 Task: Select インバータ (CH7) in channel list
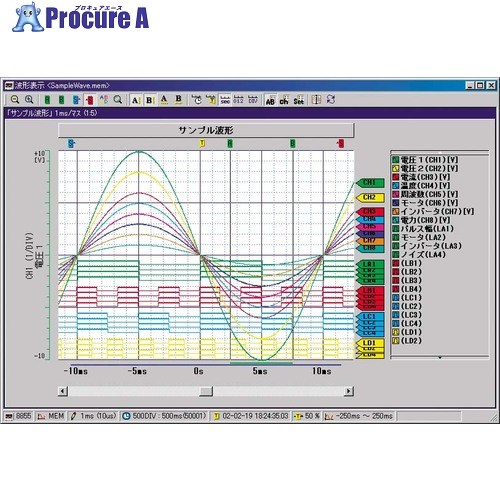(433, 211)
